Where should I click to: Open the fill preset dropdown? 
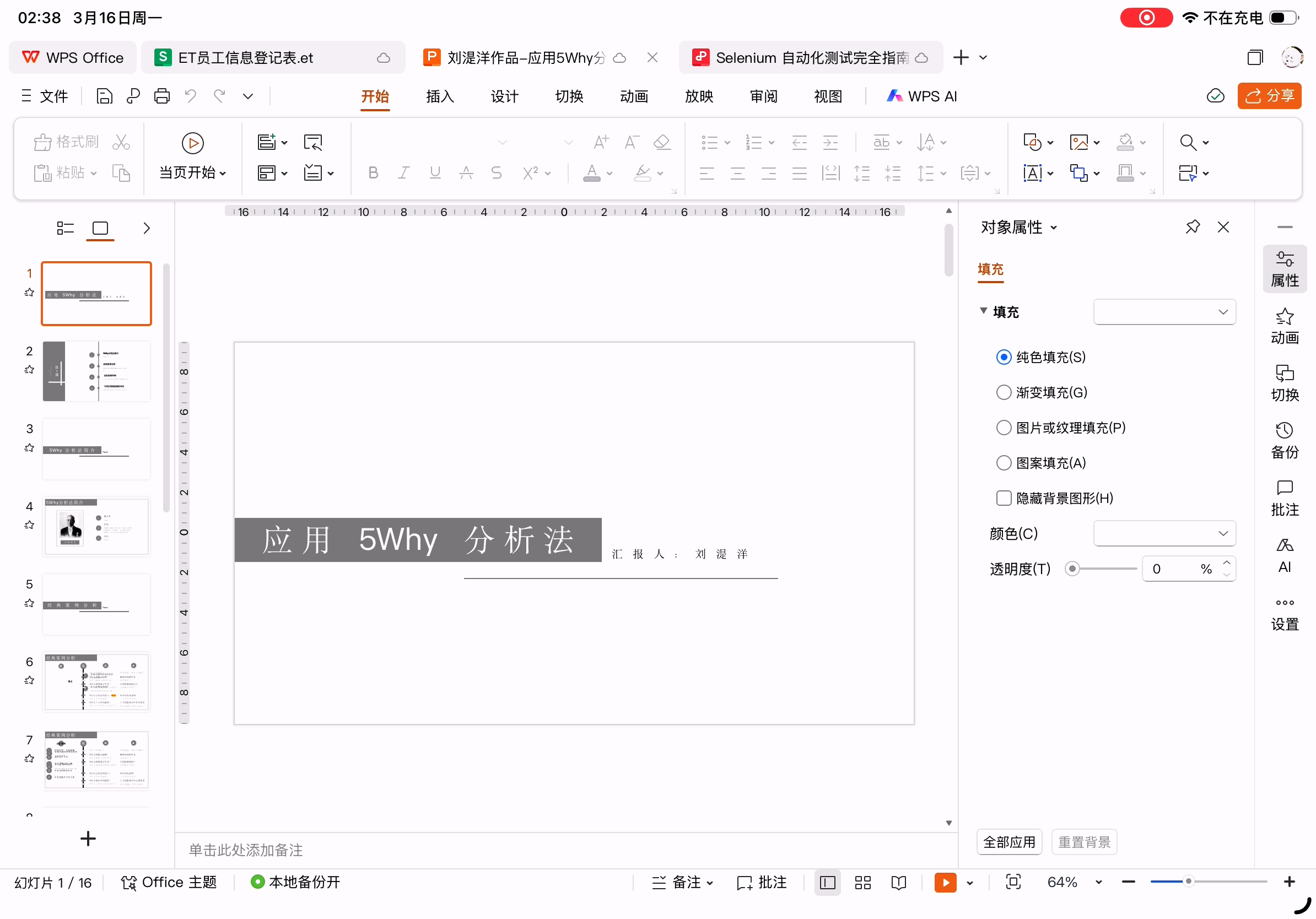coord(1164,312)
